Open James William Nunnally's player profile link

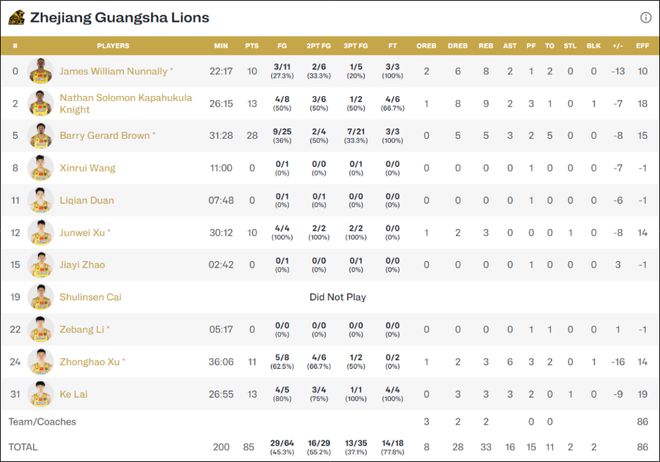coord(113,71)
